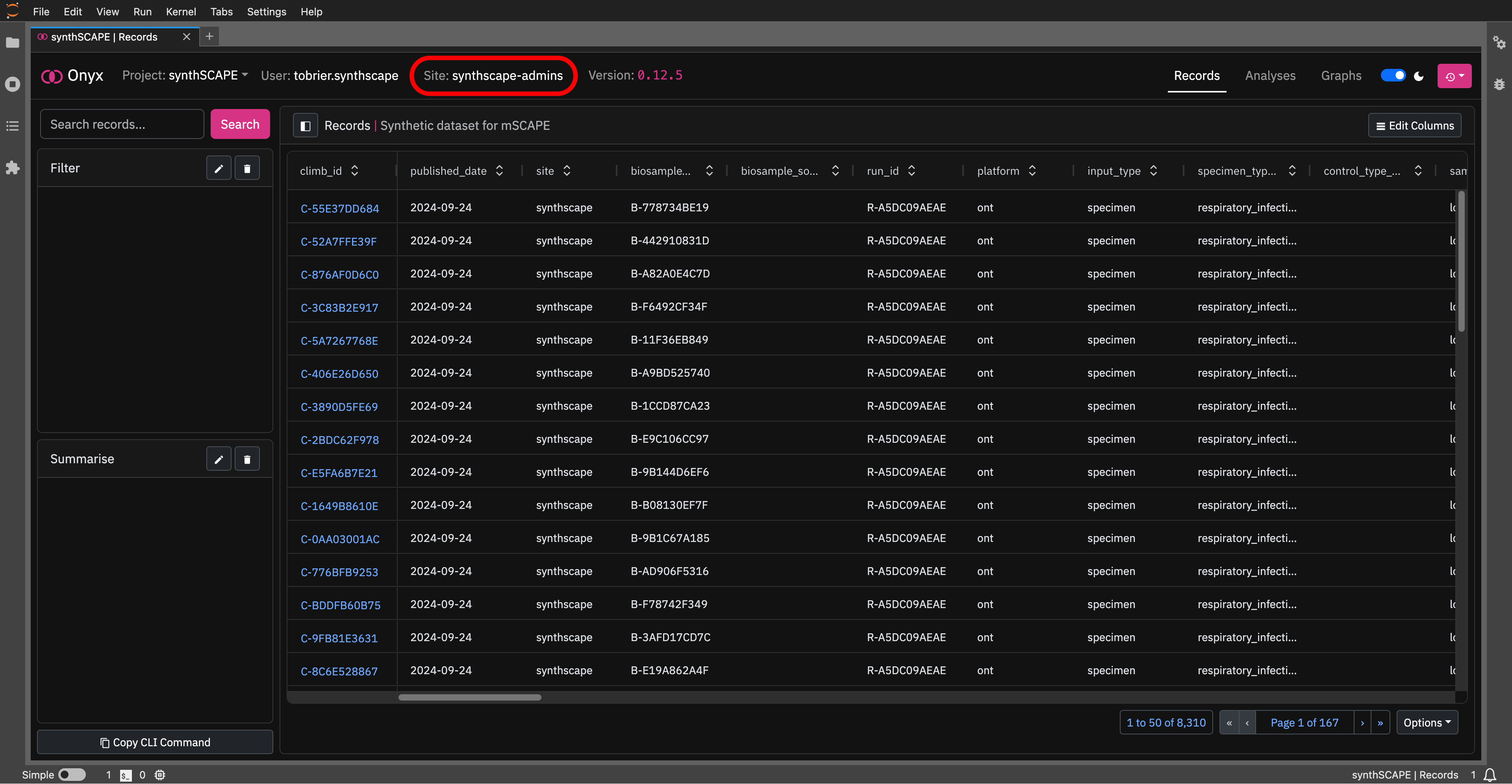This screenshot has height=784, width=1512.
Task: Open record C-55E37DD684 link
Action: [340, 208]
